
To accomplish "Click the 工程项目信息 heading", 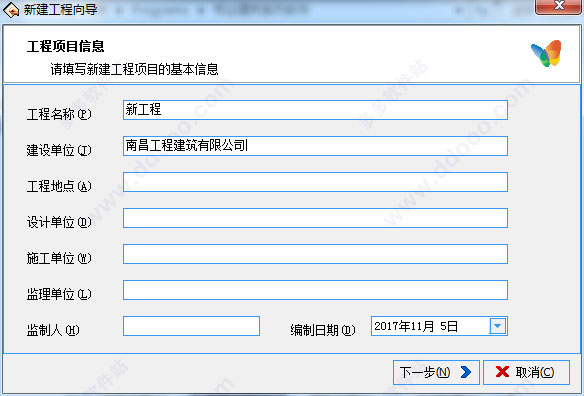I will pos(66,46).
